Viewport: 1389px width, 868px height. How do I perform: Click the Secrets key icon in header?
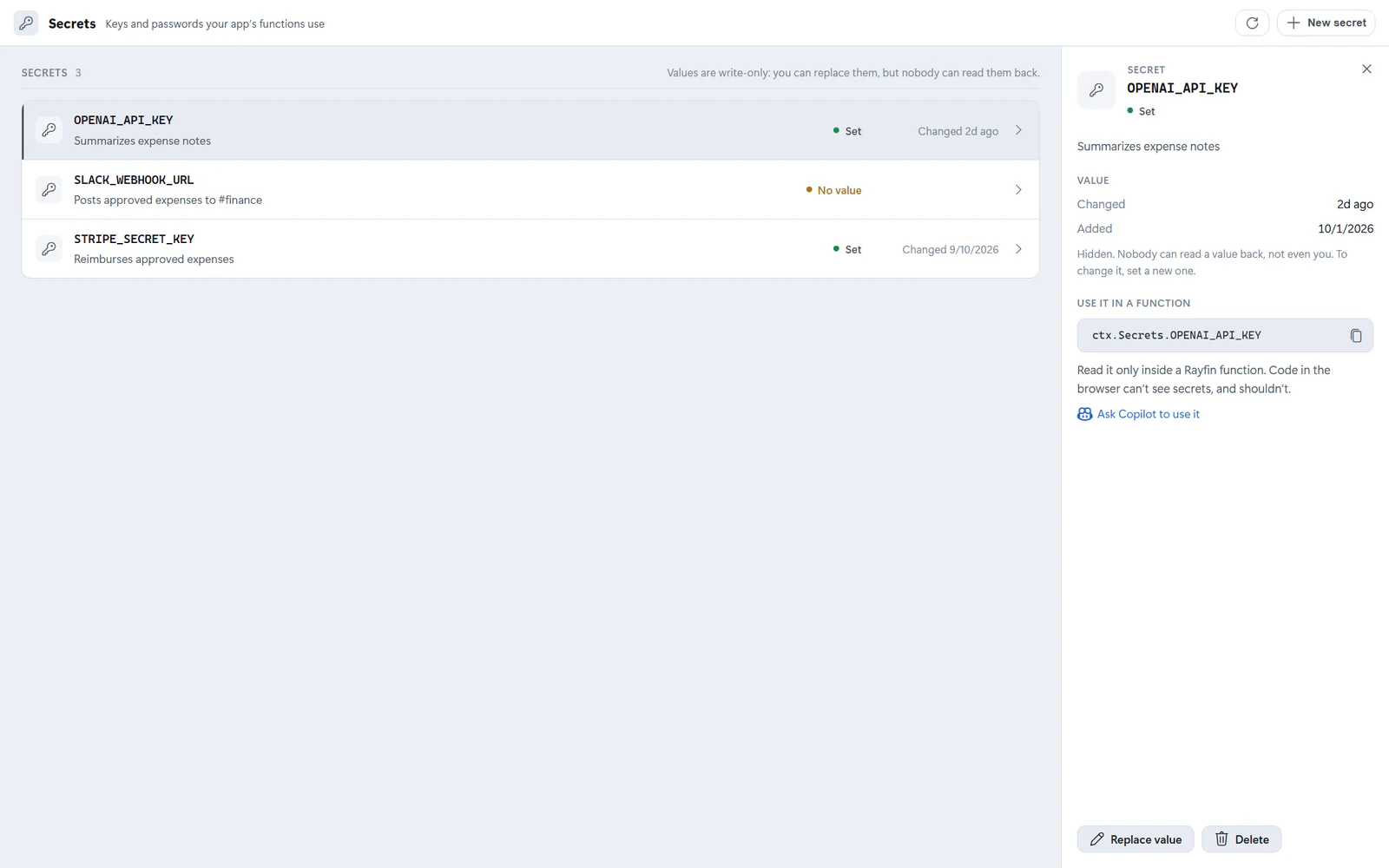point(26,23)
